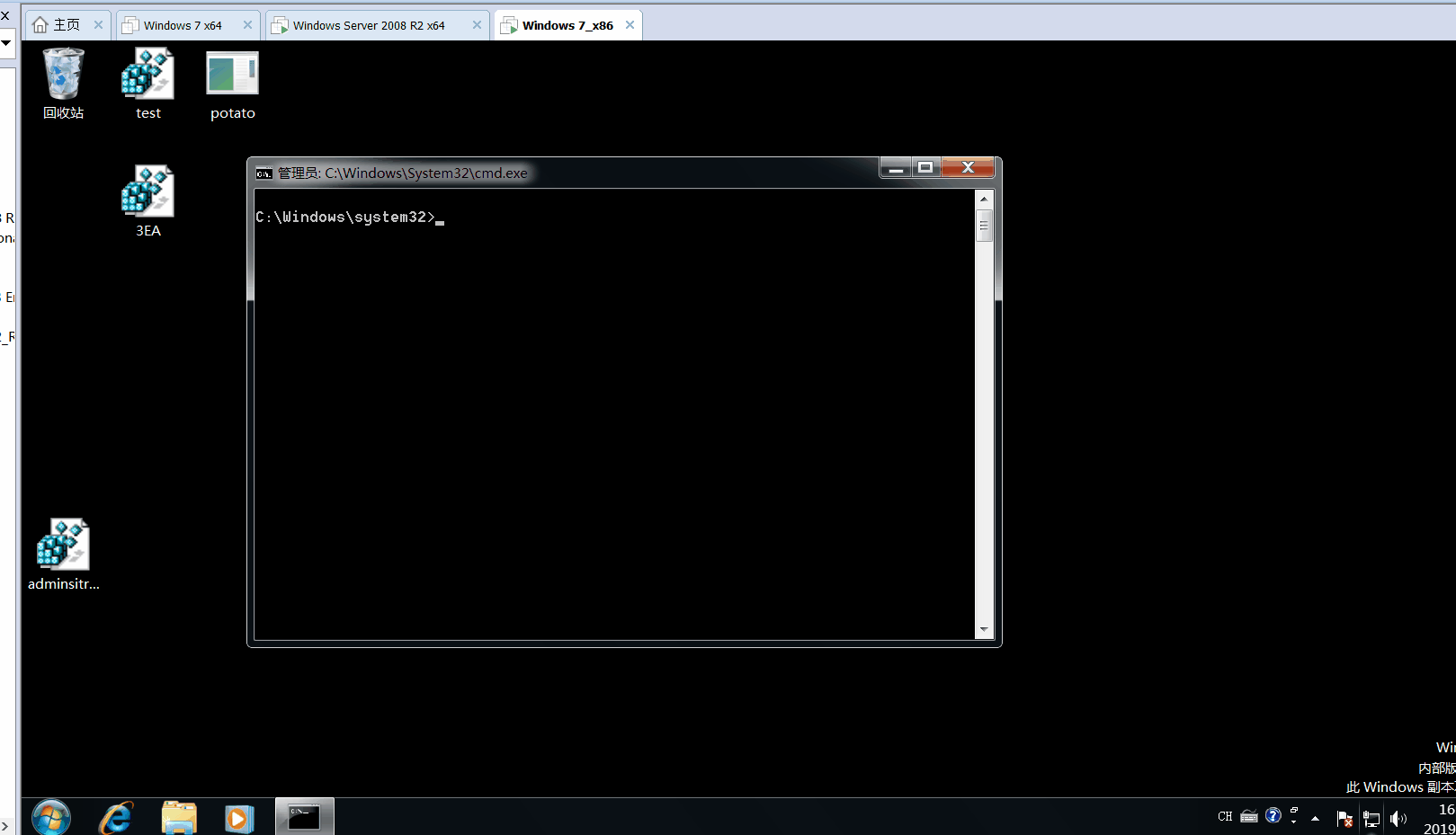This screenshot has height=835, width=1456.
Task: Click the volume speaker tray icon
Action: pos(1398,818)
